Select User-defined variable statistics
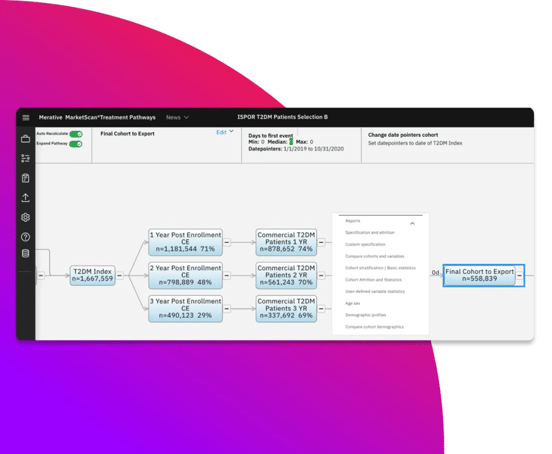Viewport: 552px width, 454px height. click(375, 291)
